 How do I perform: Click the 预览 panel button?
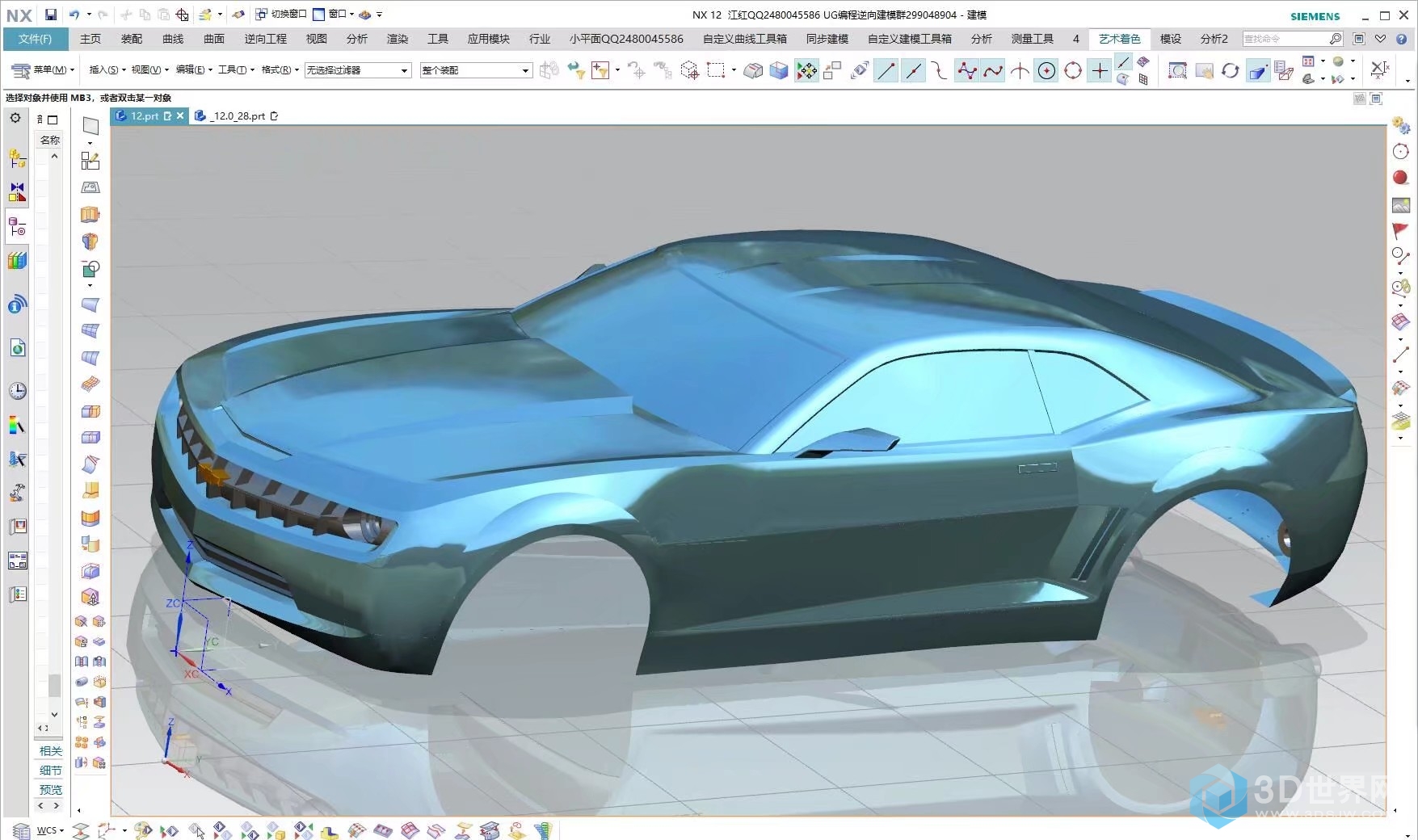[51, 790]
